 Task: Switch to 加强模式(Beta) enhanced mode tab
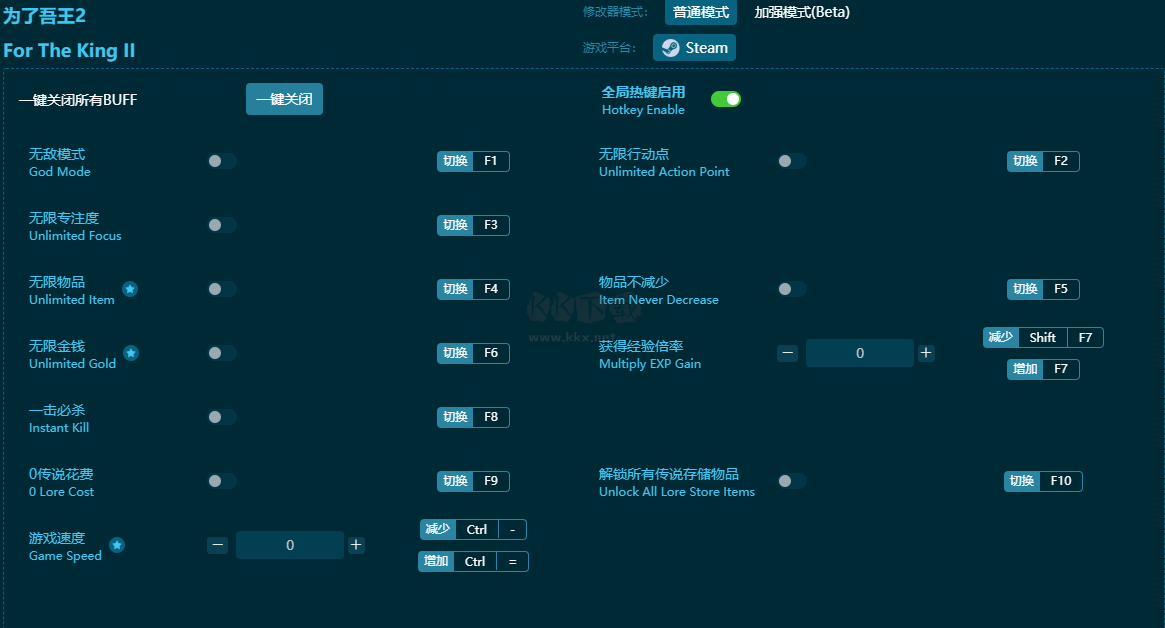(802, 12)
